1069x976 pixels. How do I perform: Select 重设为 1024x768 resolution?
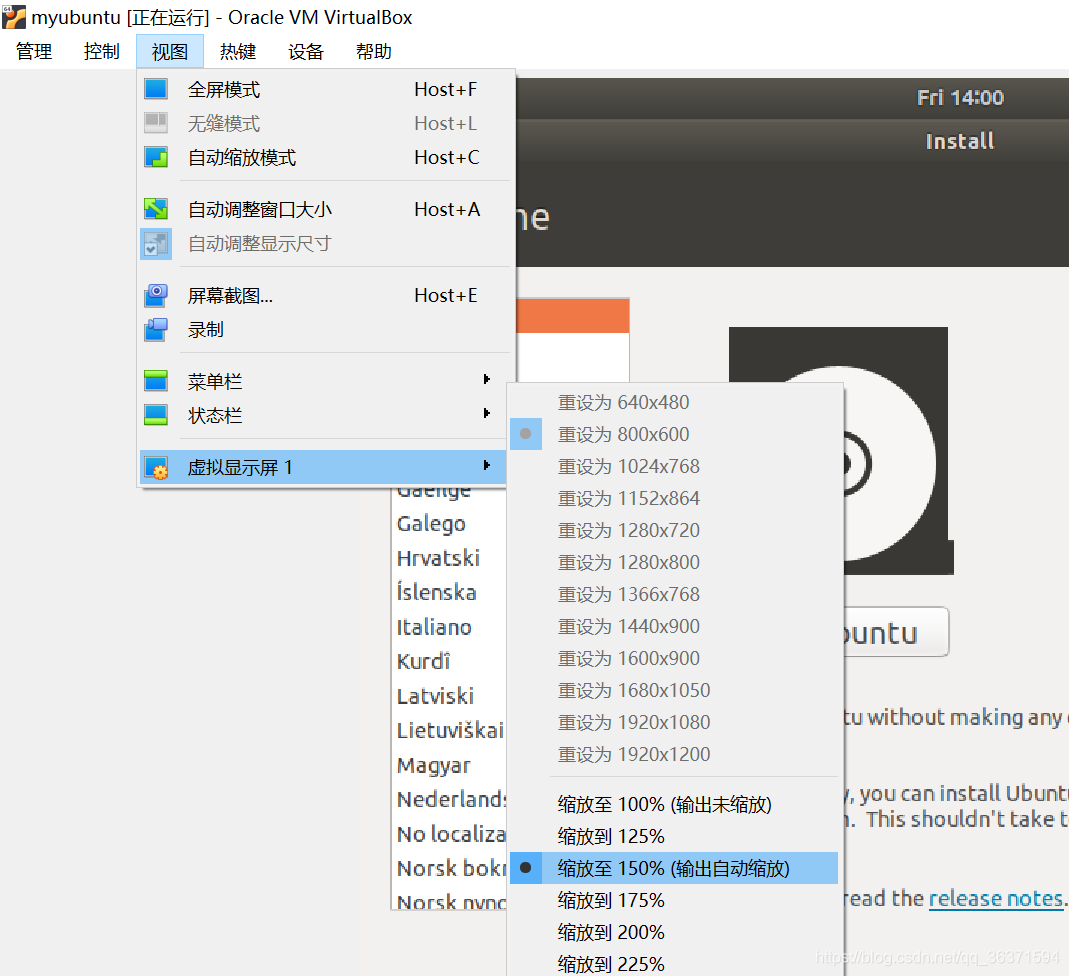(674, 466)
